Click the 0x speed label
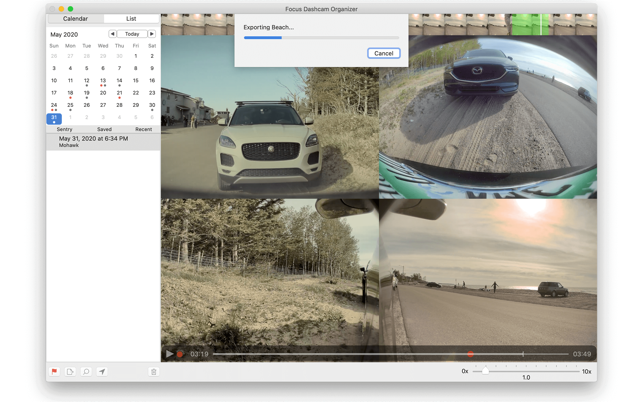Image resolution: width=643 pixels, height=402 pixels. coord(465,371)
